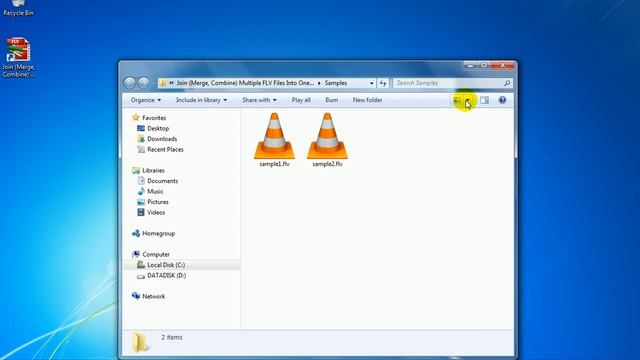Open Desktop in Favorites

[x=158, y=128]
